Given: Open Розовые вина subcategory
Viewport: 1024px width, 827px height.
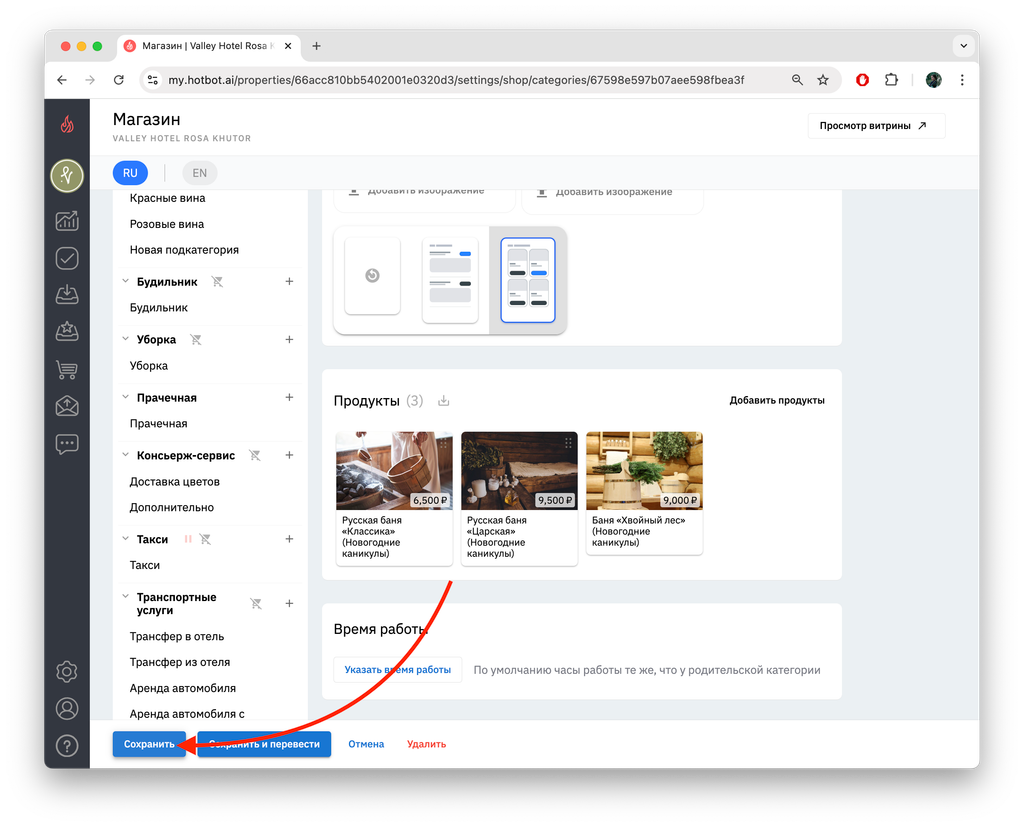Looking at the screenshot, I should point(167,224).
